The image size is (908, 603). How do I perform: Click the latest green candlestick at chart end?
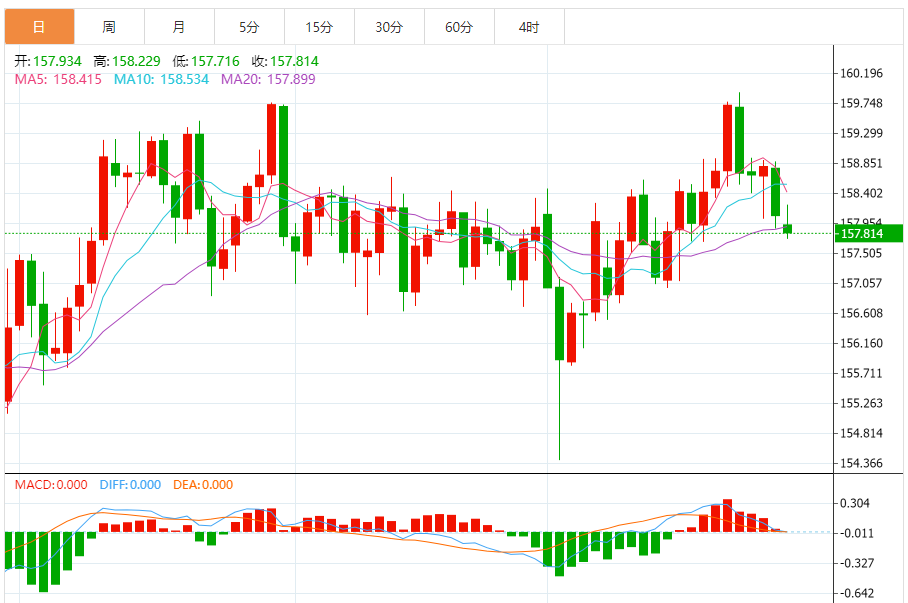788,229
